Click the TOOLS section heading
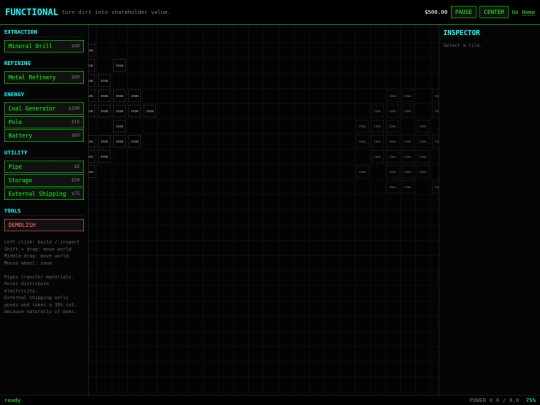This screenshot has height=405, width=540. [x=12, y=211]
